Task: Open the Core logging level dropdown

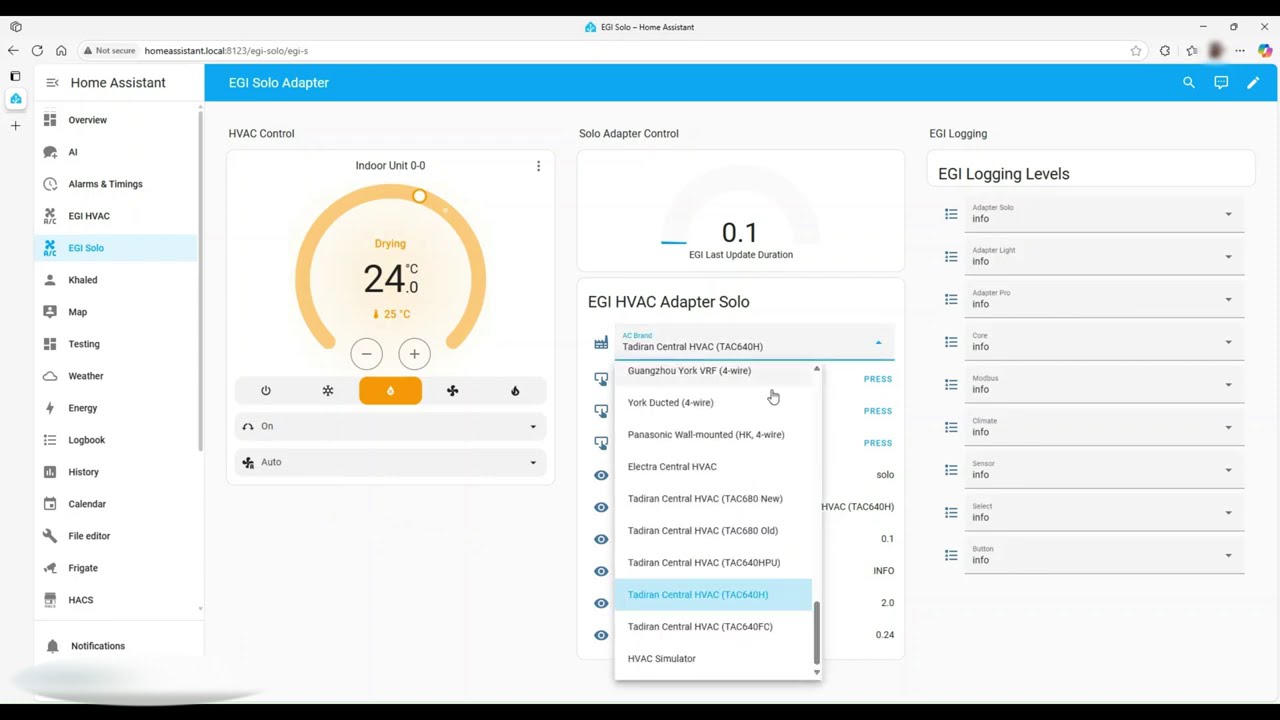Action: [x=1104, y=342]
